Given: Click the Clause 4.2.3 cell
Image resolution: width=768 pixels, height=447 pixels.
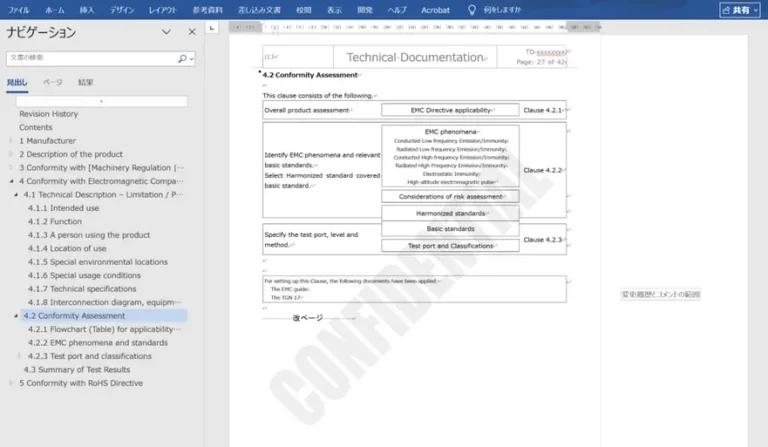Looking at the screenshot, I should pos(543,239).
